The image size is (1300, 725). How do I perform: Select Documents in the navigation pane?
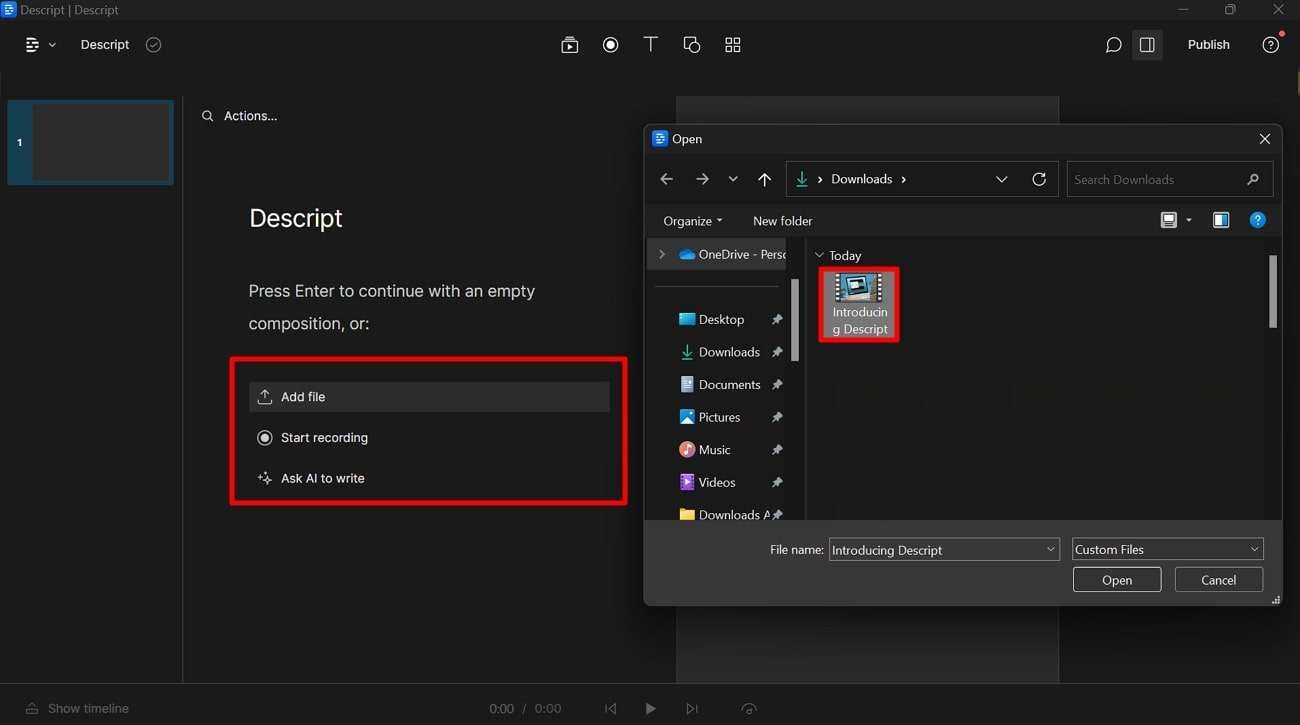tap(720, 385)
